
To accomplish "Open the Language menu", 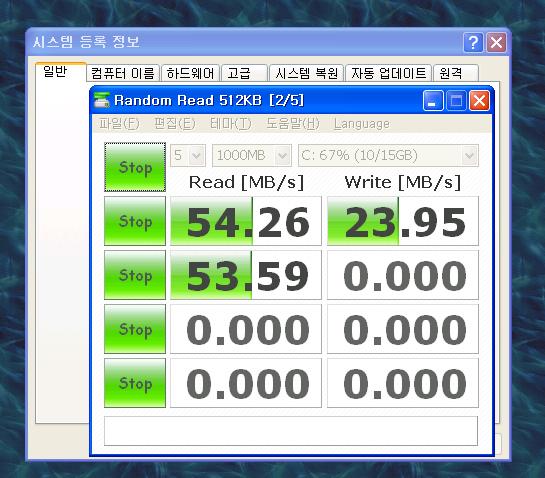I will 361,124.
